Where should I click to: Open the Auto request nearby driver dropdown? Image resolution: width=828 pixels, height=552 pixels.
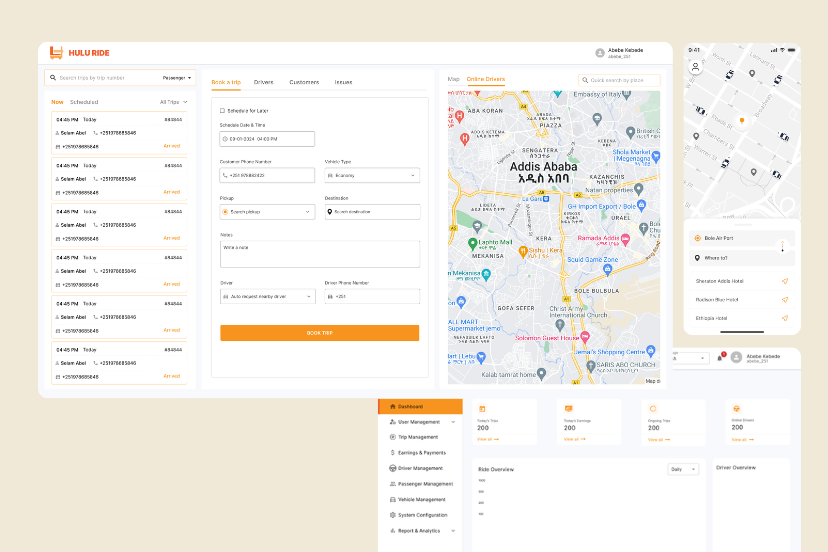[x=267, y=296]
